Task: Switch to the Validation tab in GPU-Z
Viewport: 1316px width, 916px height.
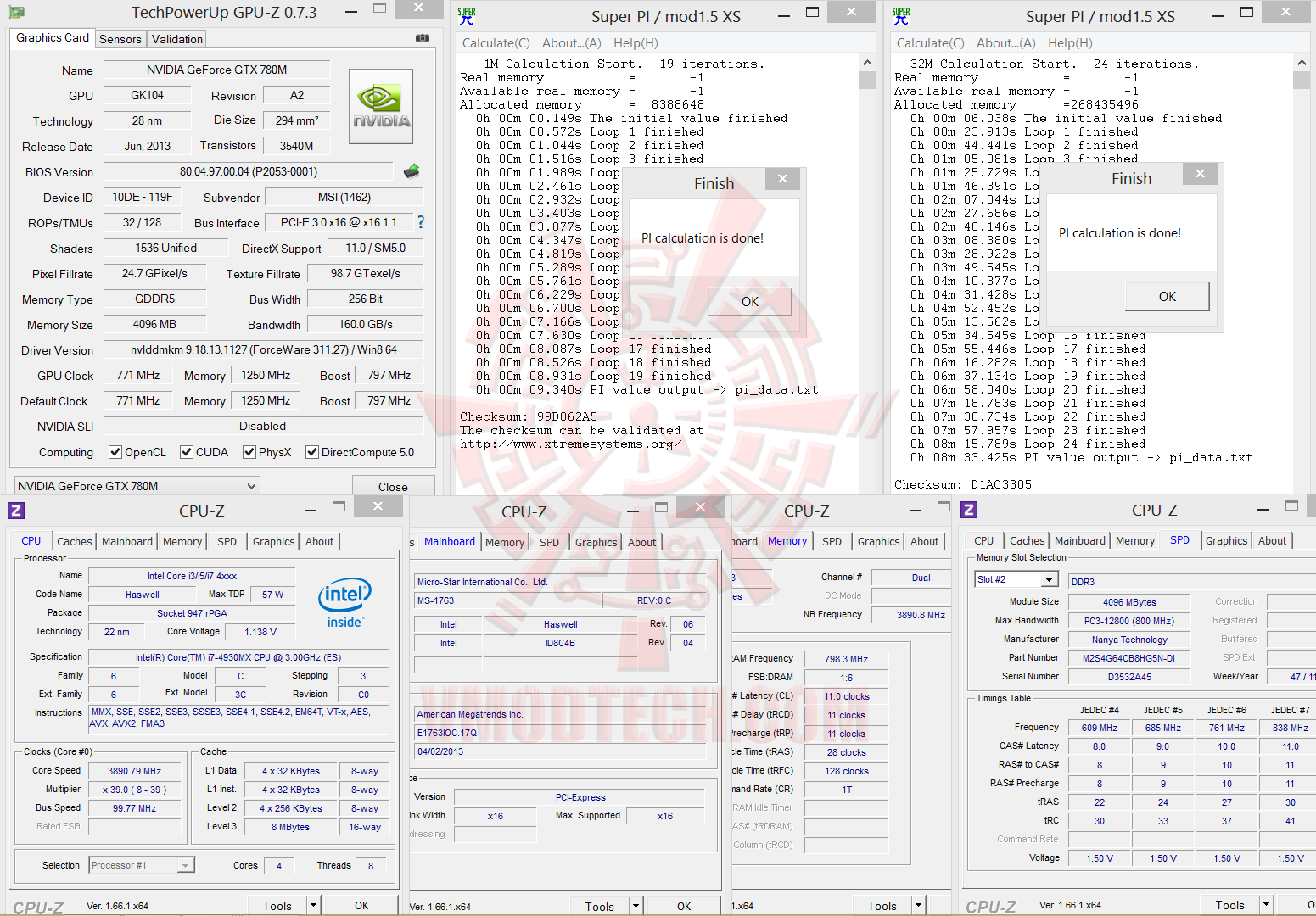Action: point(177,39)
